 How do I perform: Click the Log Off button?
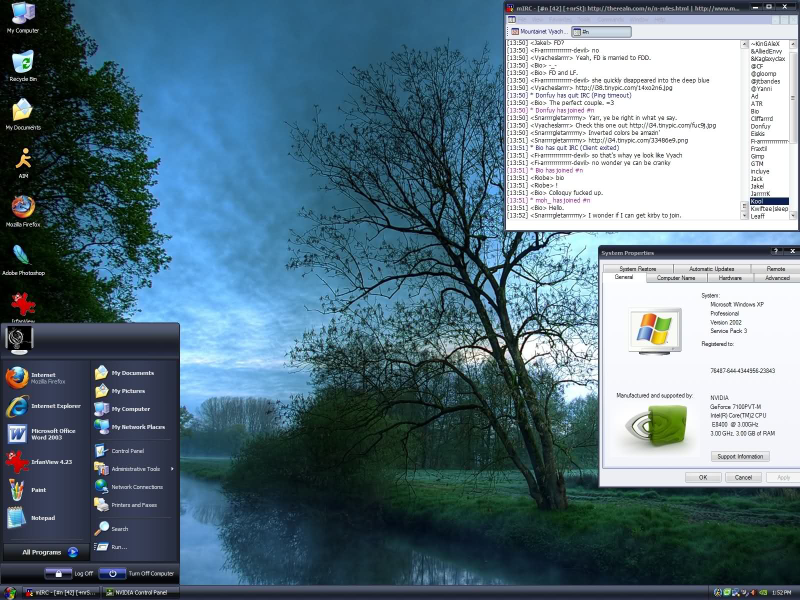click(x=69, y=573)
